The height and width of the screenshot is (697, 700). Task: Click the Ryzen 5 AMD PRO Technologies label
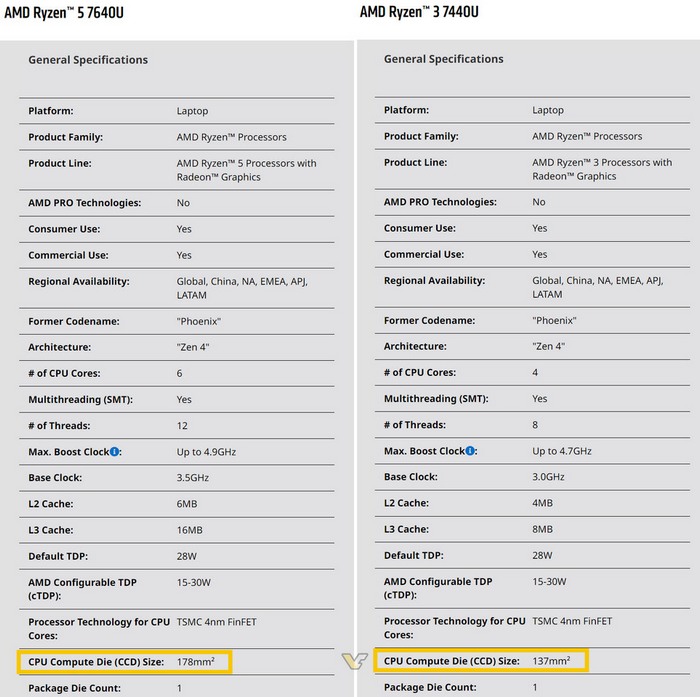(85, 203)
